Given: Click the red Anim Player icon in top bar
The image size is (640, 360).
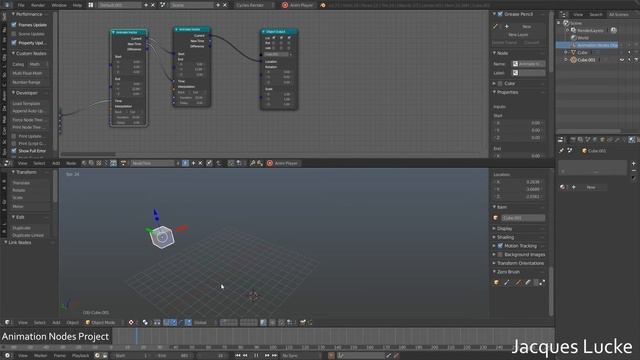Looking at the screenshot, I should coord(285,5).
